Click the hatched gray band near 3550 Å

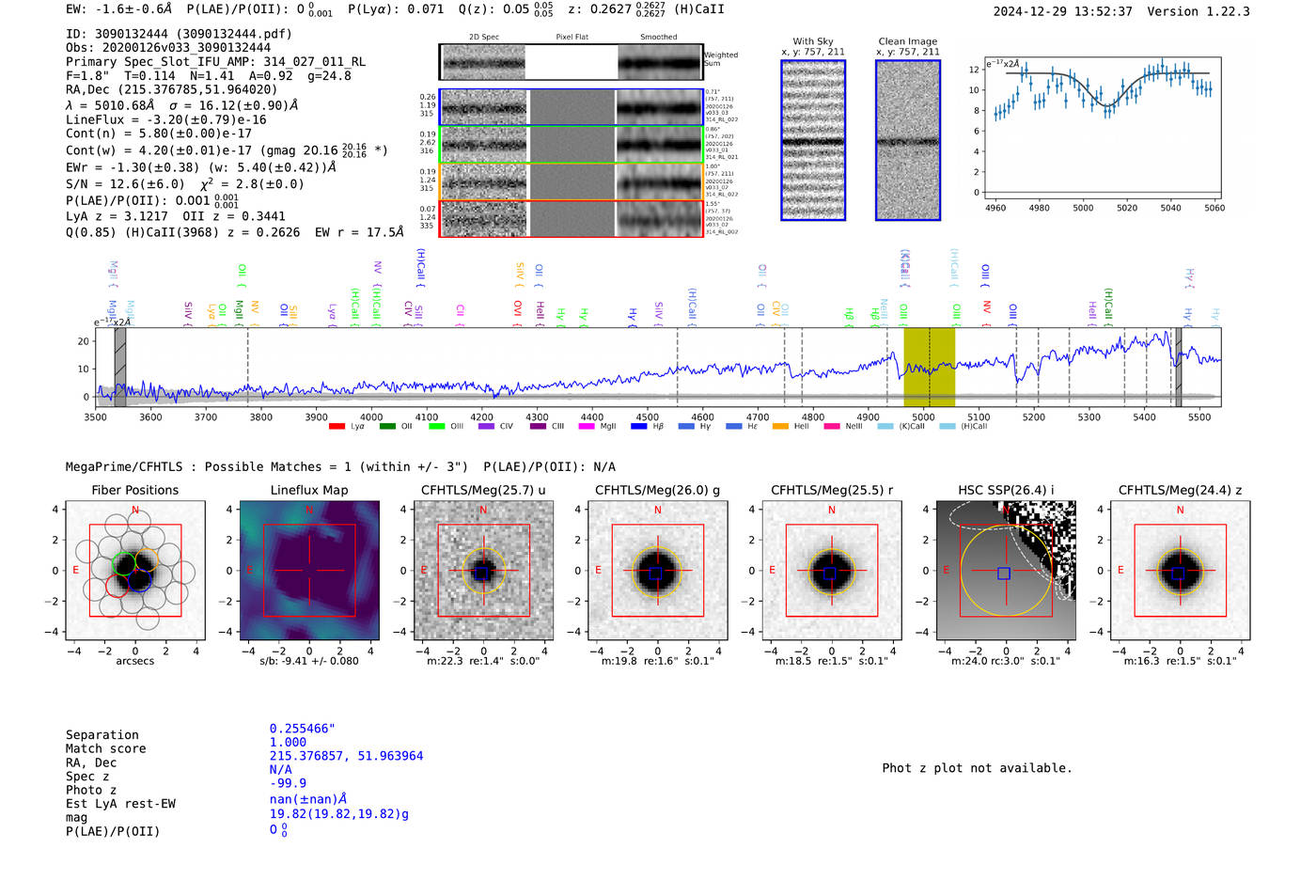tap(120, 367)
